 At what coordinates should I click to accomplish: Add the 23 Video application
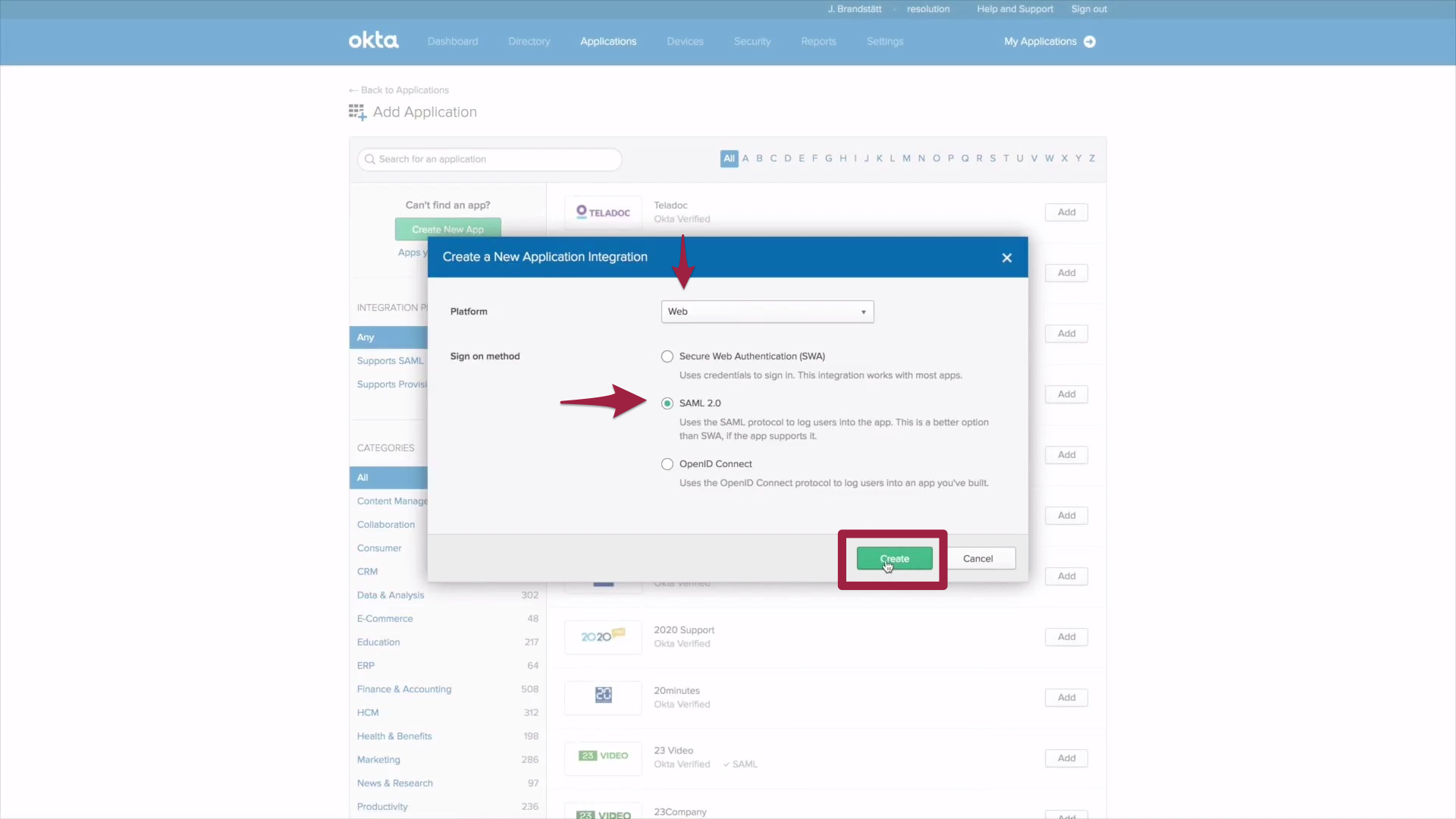click(1066, 758)
